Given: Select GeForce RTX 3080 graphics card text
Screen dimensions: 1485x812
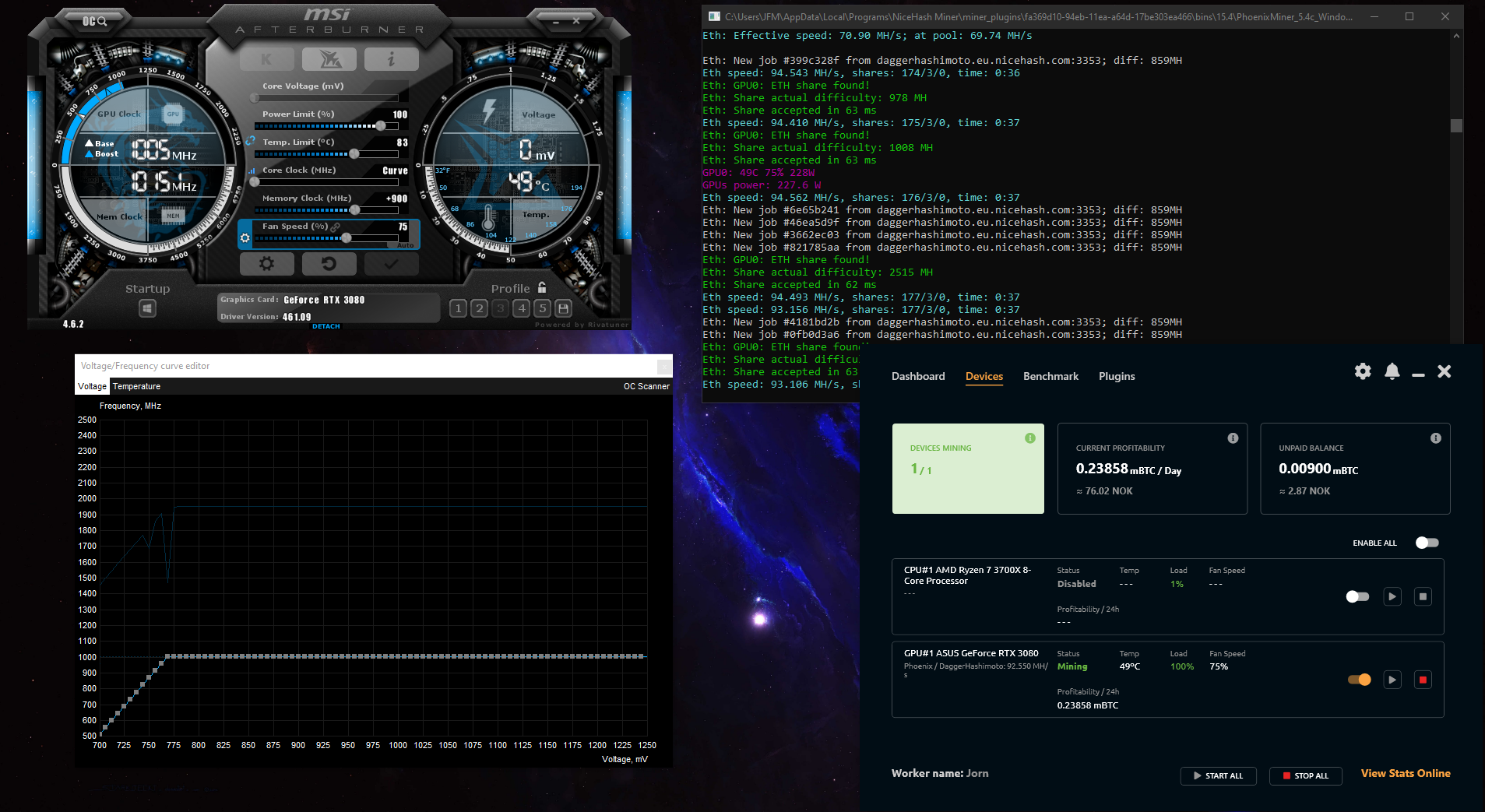Looking at the screenshot, I should click(x=324, y=300).
